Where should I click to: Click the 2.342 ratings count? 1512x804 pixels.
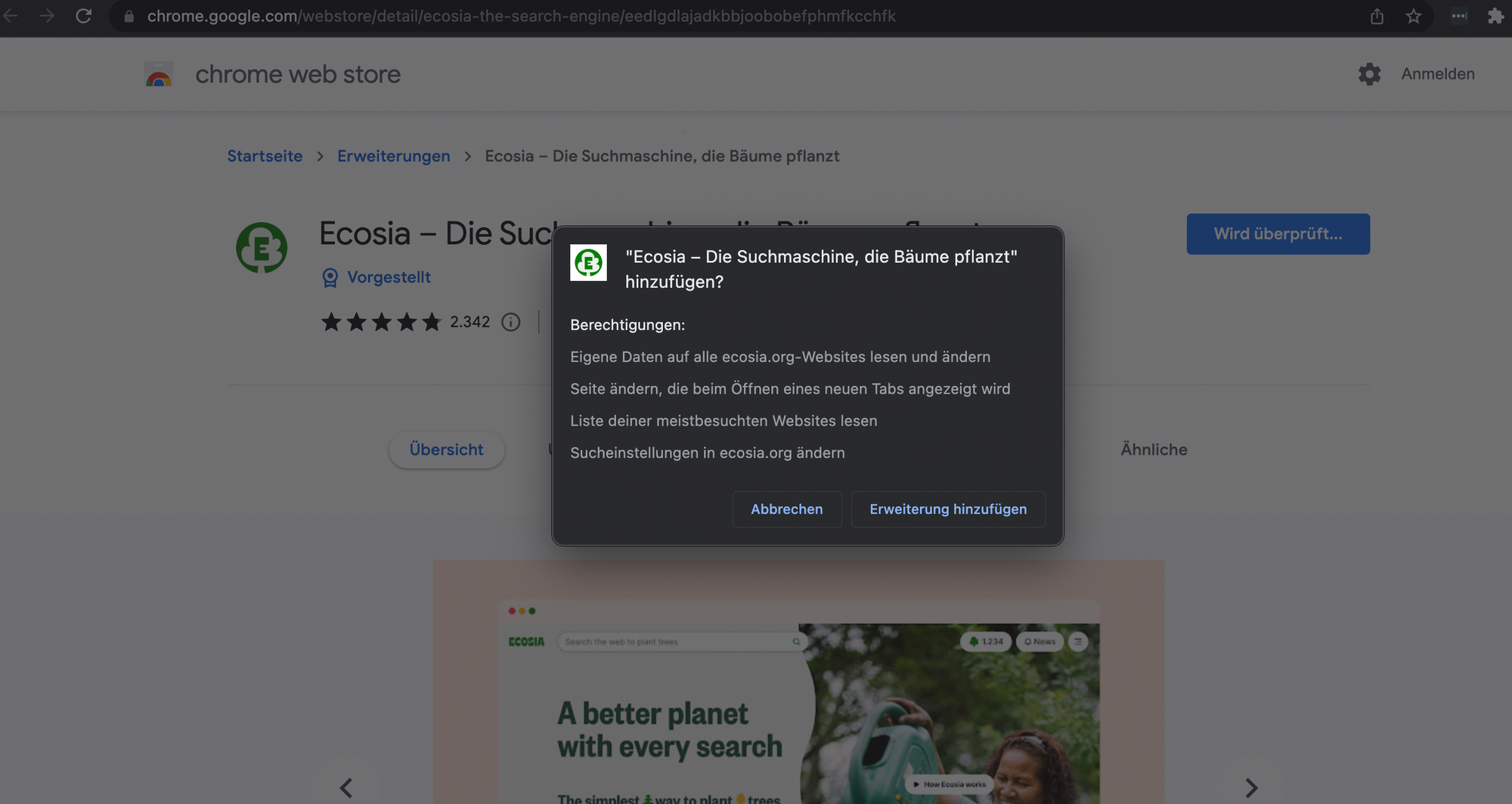pos(470,323)
